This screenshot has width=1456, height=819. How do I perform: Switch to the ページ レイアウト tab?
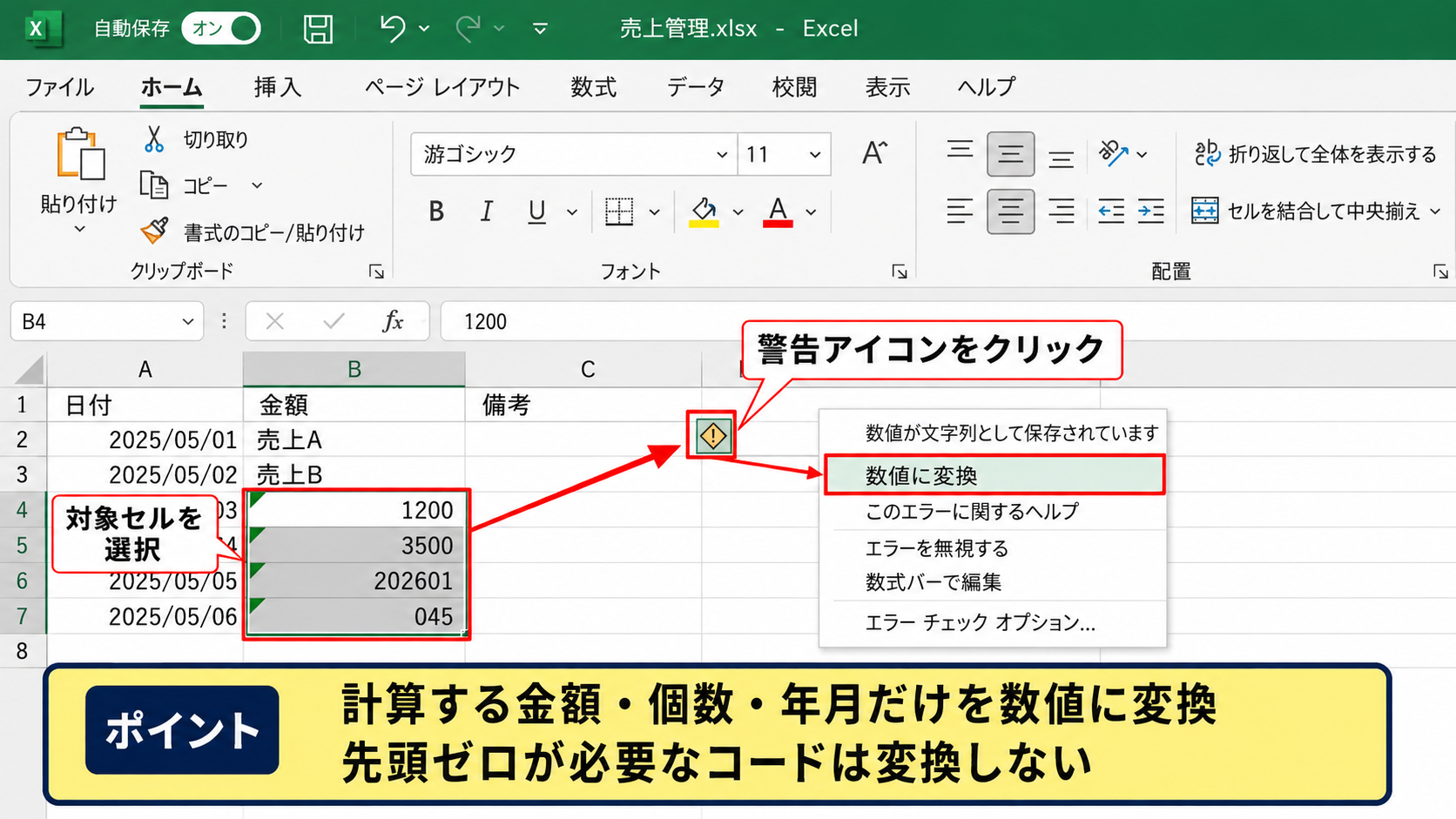[442, 87]
